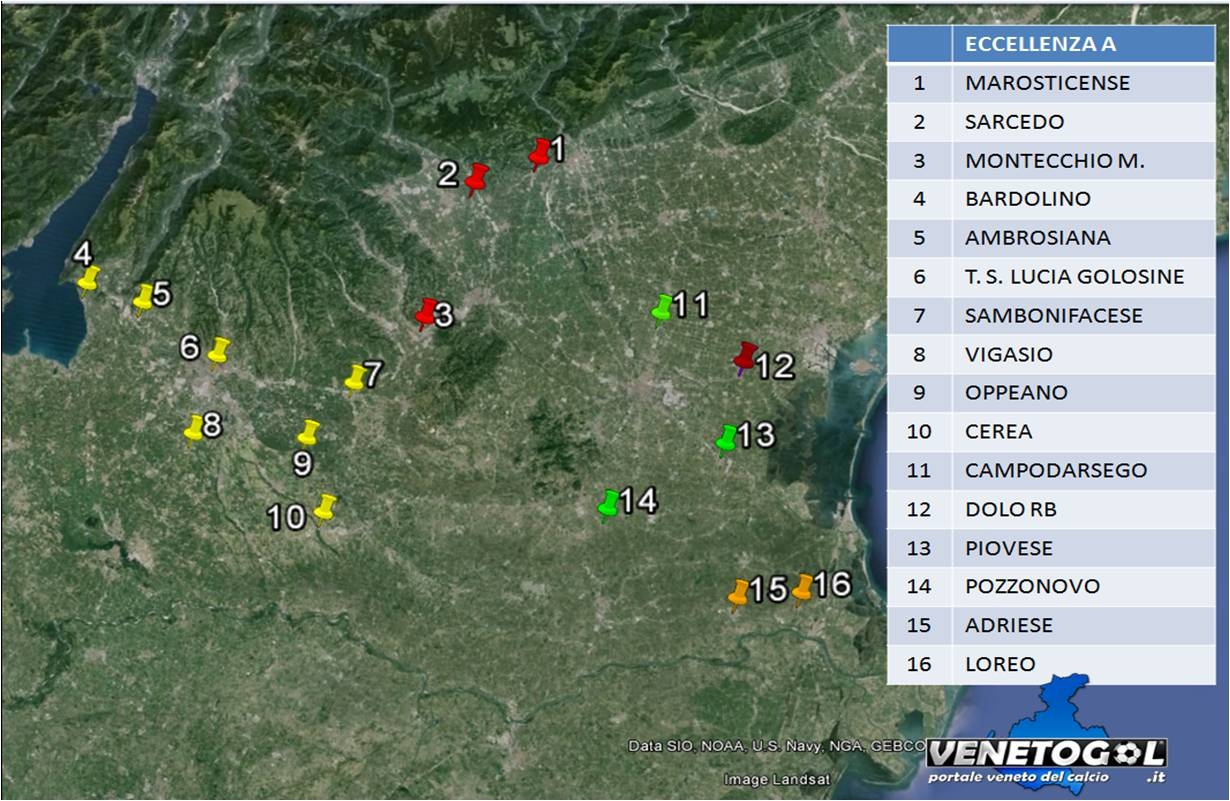The height and width of the screenshot is (801, 1230).
Task: Select yellow pin 4 by the lake
Action: 89,278
